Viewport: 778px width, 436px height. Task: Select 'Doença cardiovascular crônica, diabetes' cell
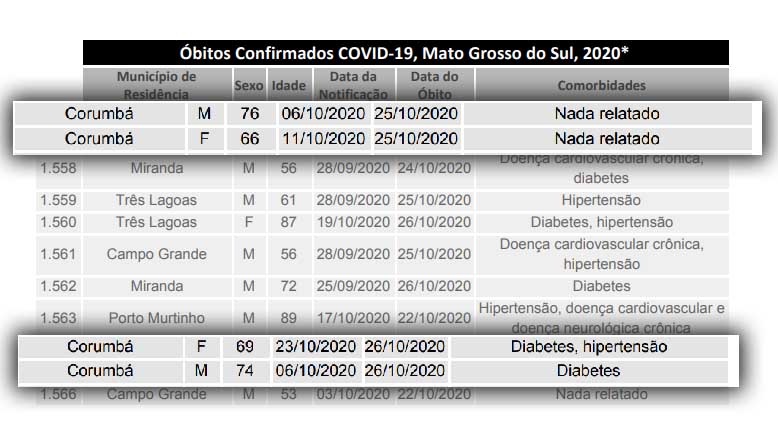point(601,169)
